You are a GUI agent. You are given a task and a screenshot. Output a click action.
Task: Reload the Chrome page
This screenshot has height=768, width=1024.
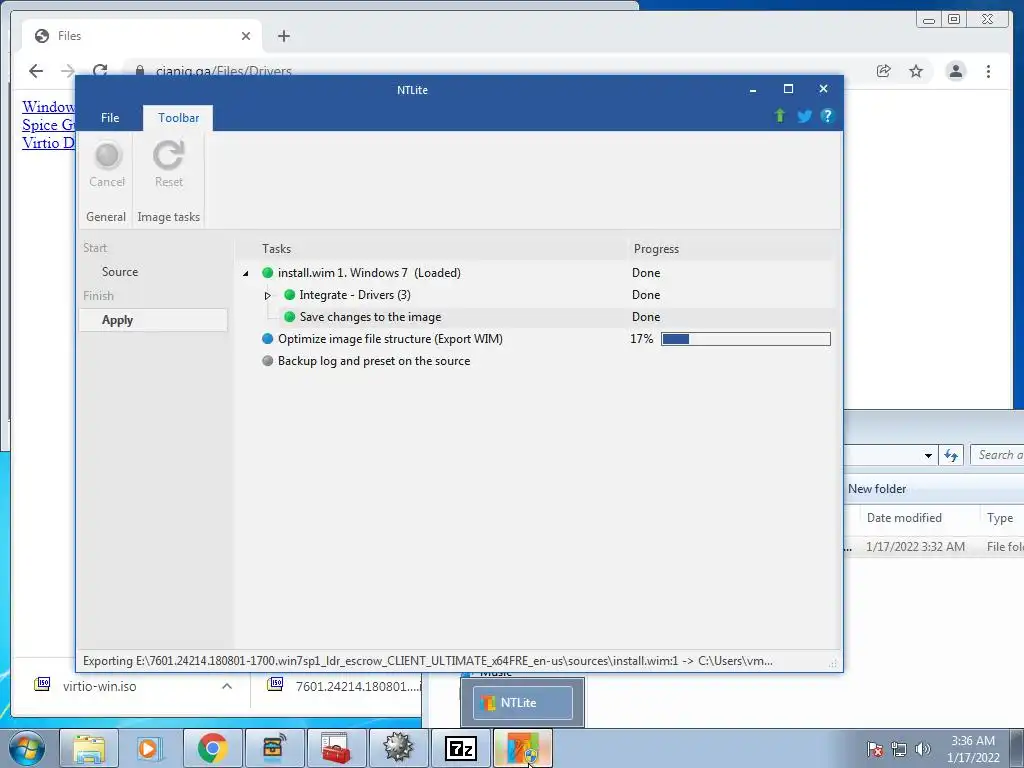coord(100,71)
